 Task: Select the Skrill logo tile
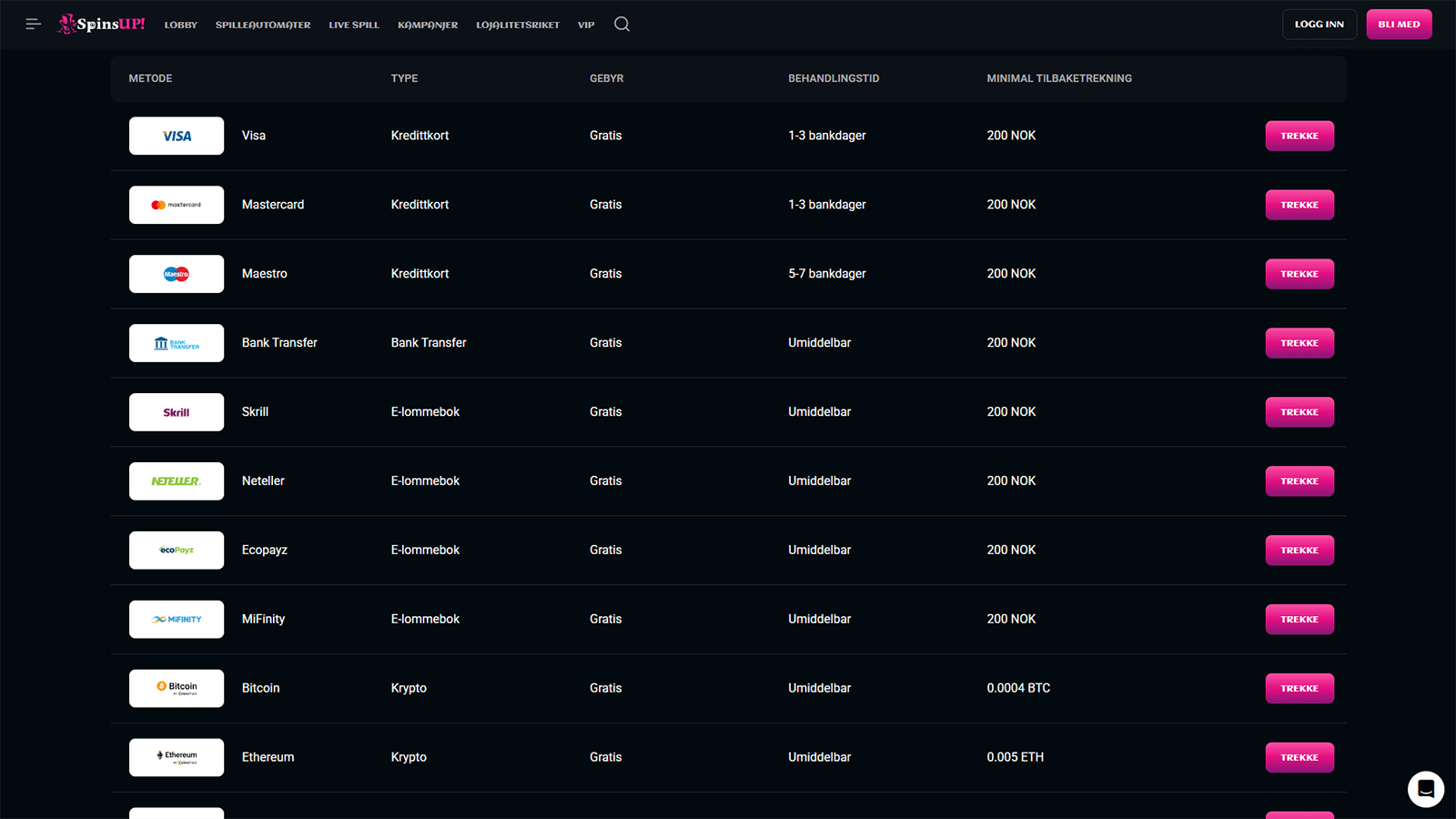[x=177, y=412]
